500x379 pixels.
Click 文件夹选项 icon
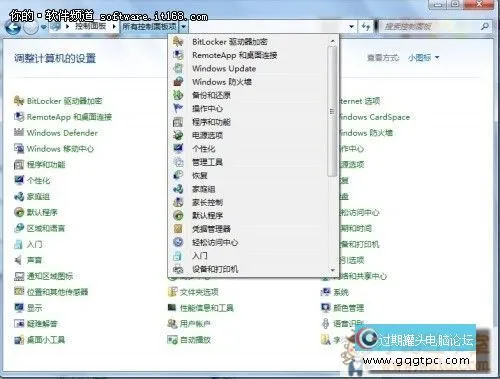(x=172, y=292)
